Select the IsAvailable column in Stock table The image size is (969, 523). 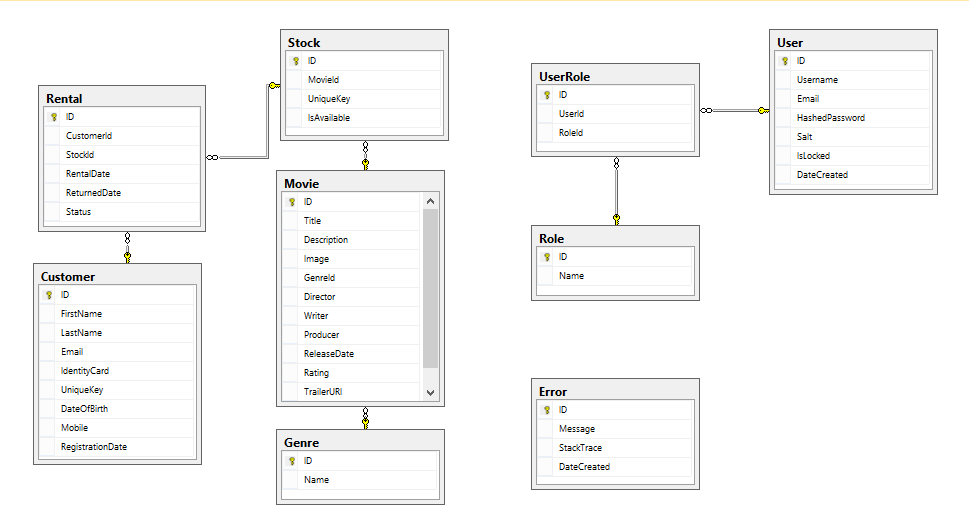click(329, 118)
